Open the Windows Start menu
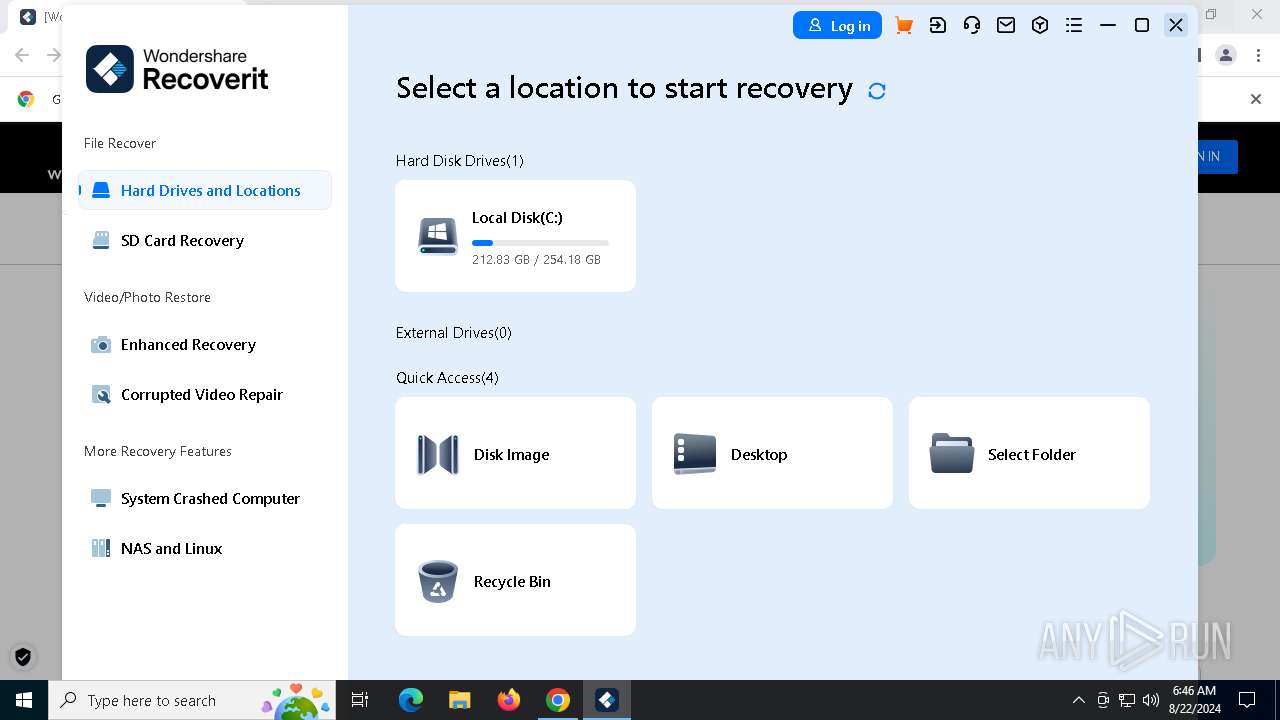The height and width of the screenshot is (720, 1280). 24,700
